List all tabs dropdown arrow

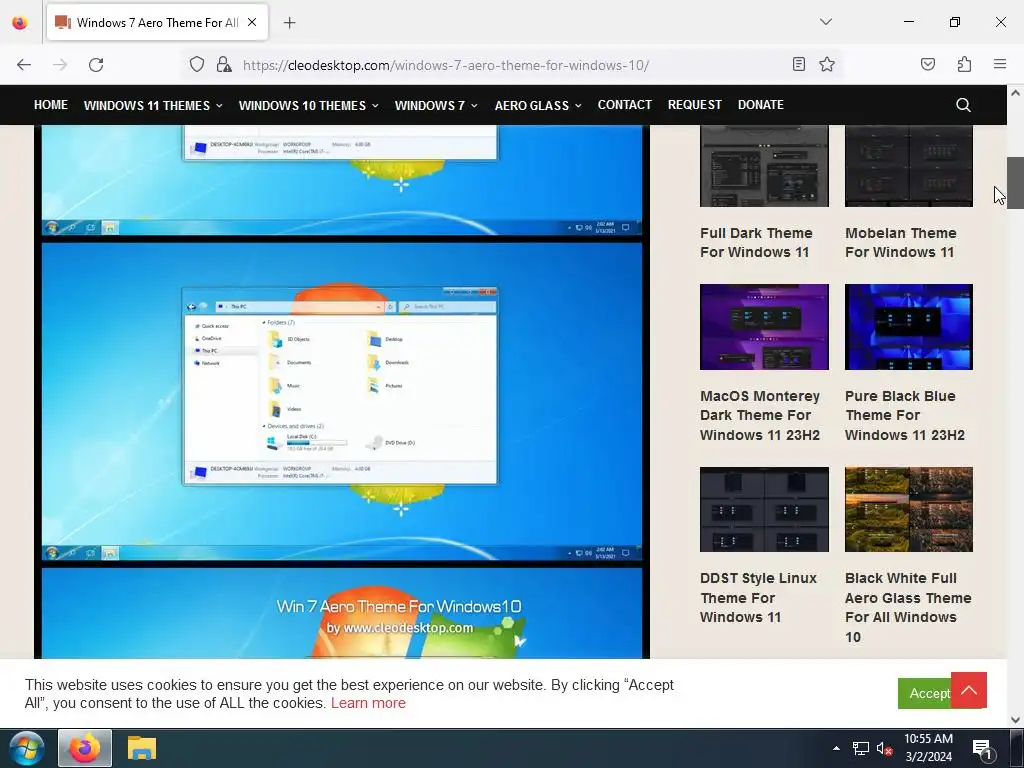tap(826, 22)
